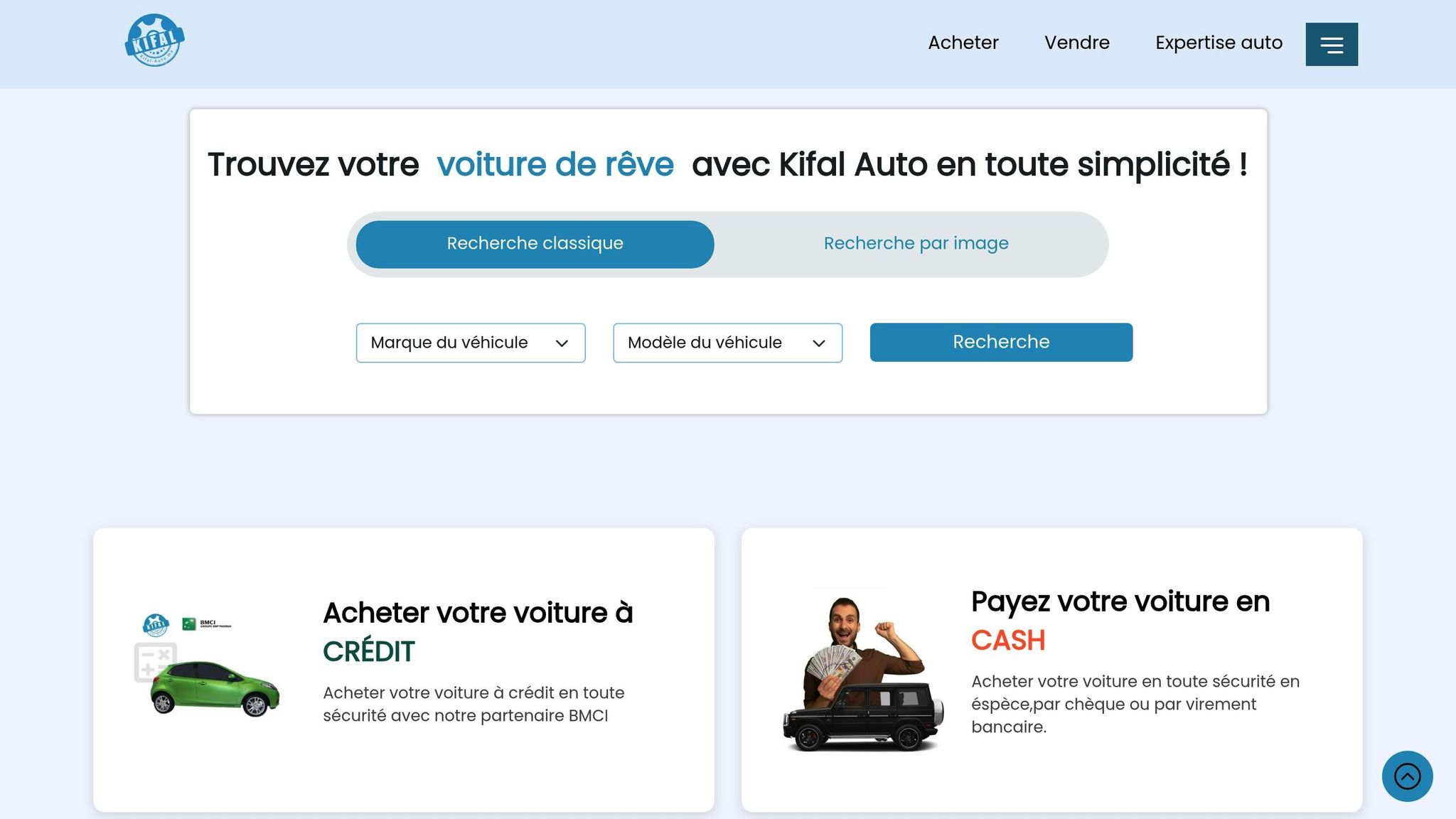Click the small Kifal badge in the credit card
Image resolution: width=1456 pixels, height=819 pixels.
[156, 624]
